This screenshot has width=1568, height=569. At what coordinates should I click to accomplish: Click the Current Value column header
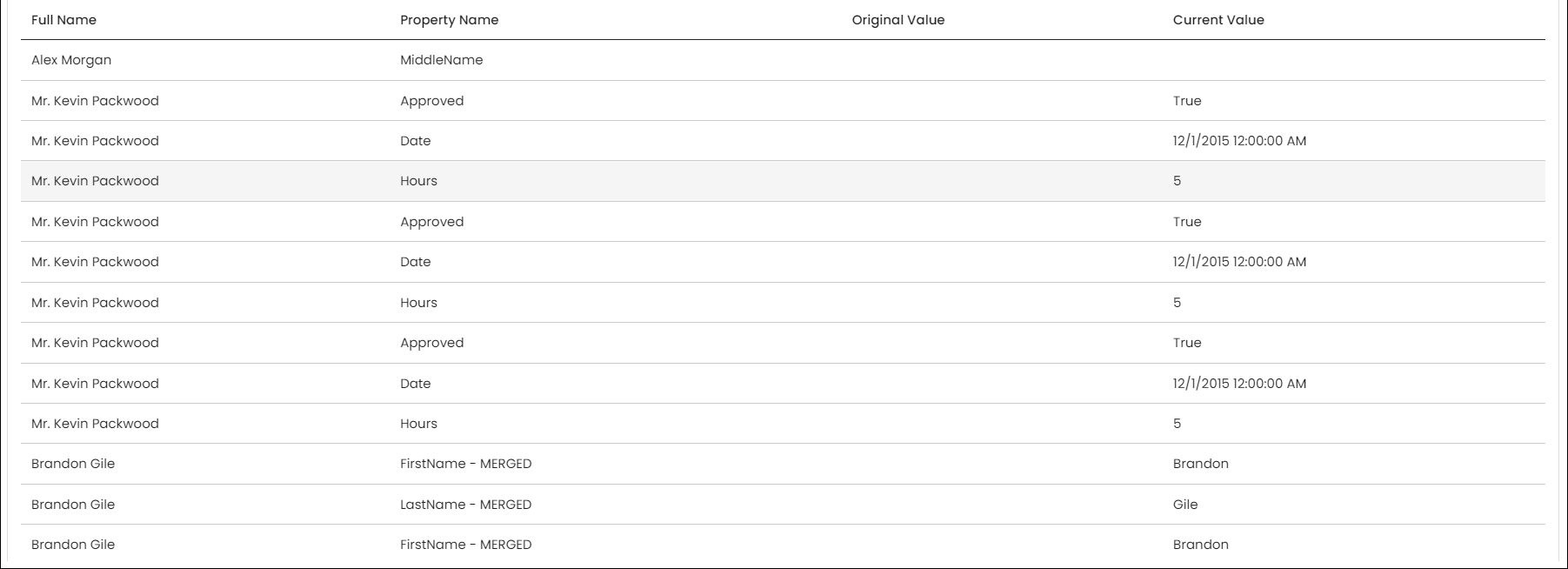tap(1218, 20)
